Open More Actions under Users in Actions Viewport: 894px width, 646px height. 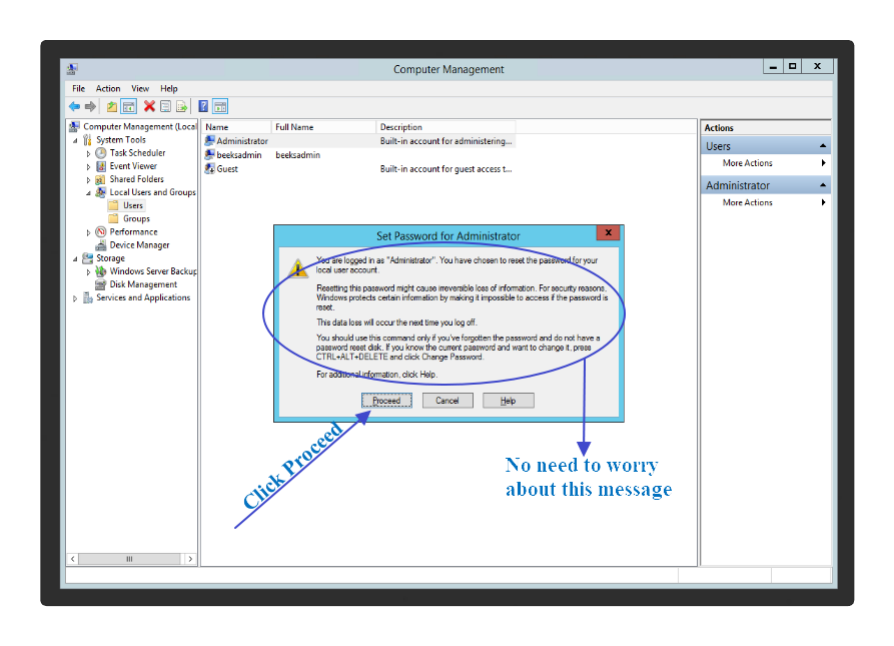click(x=765, y=163)
